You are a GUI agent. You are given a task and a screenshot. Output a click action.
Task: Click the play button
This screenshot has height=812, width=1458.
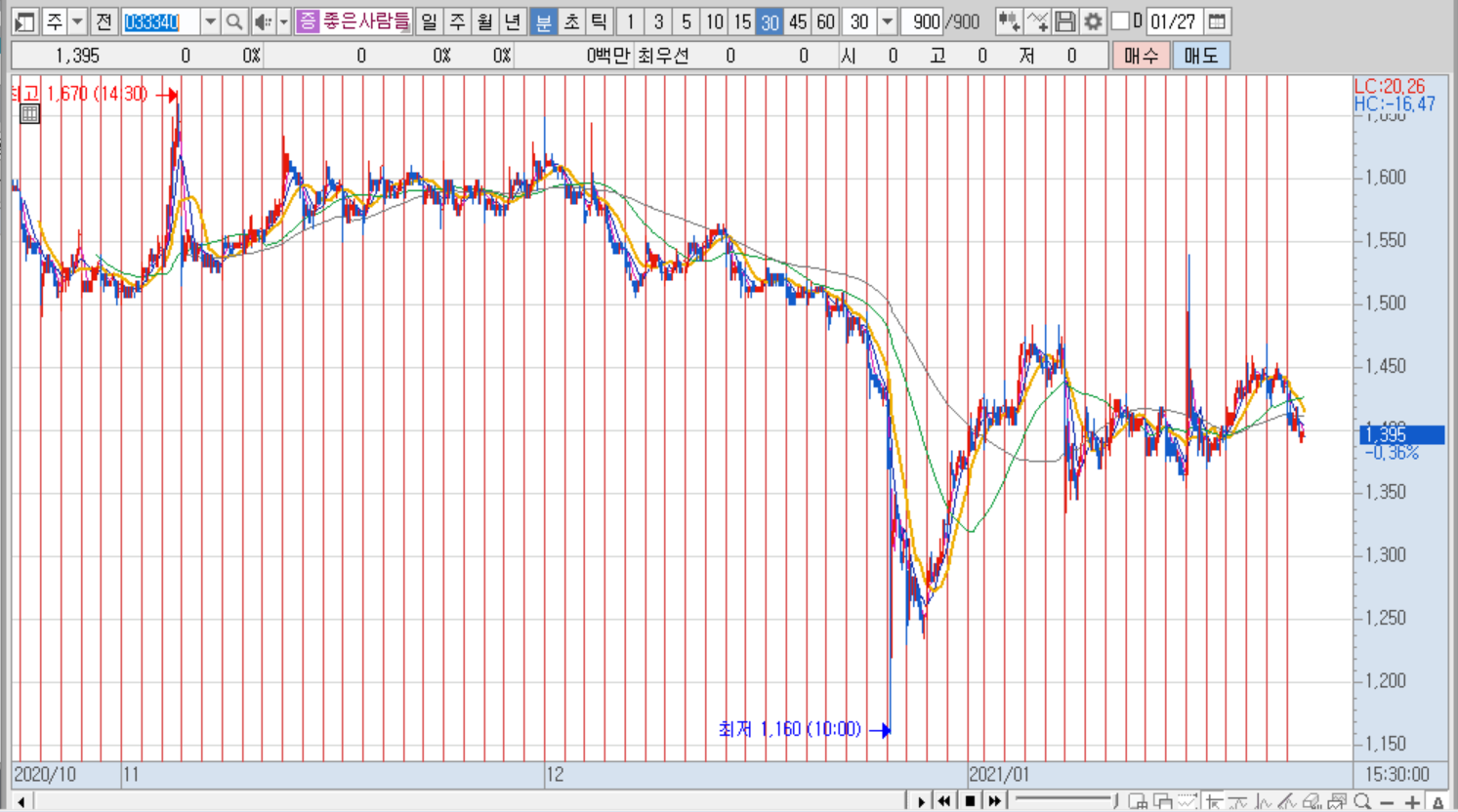[x=920, y=801]
